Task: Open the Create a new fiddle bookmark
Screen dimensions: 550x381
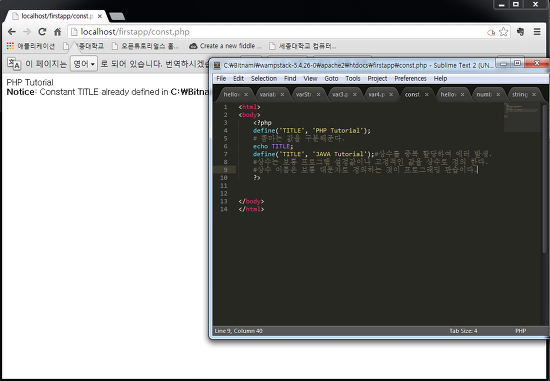Action: tap(225, 46)
